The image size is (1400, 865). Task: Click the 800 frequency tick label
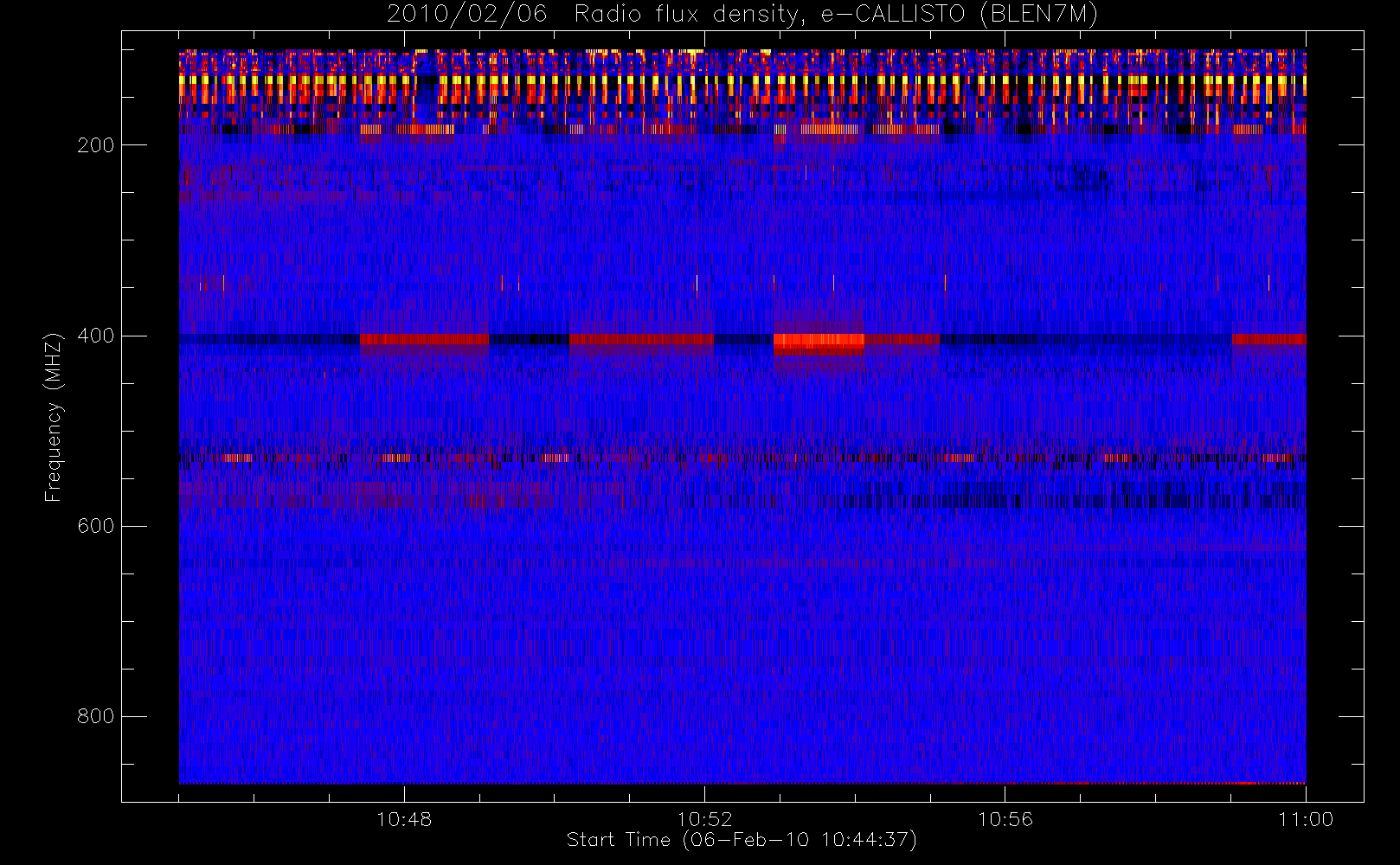(95, 716)
